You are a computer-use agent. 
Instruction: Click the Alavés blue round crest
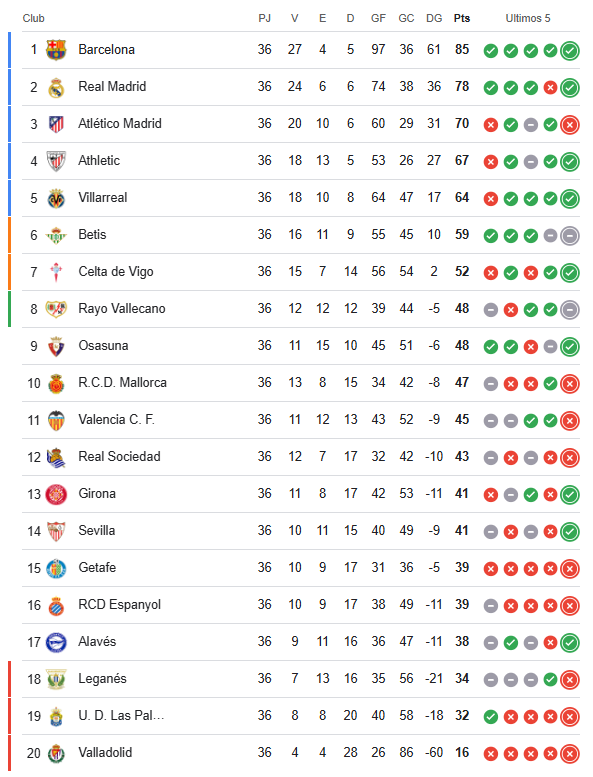tap(56, 642)
